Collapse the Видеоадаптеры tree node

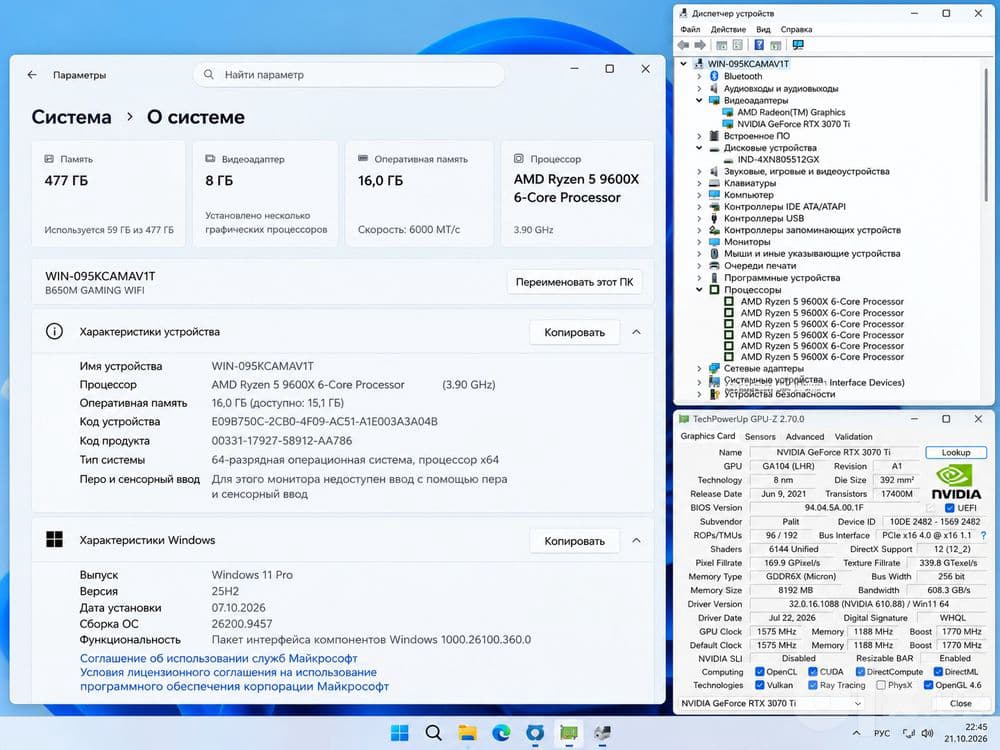click(700, 100)
